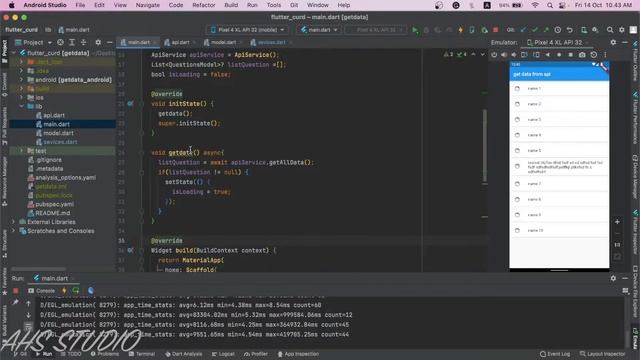Click the editor vertical scrollbar
The image size is (640, 360).
tap(484, 146)
